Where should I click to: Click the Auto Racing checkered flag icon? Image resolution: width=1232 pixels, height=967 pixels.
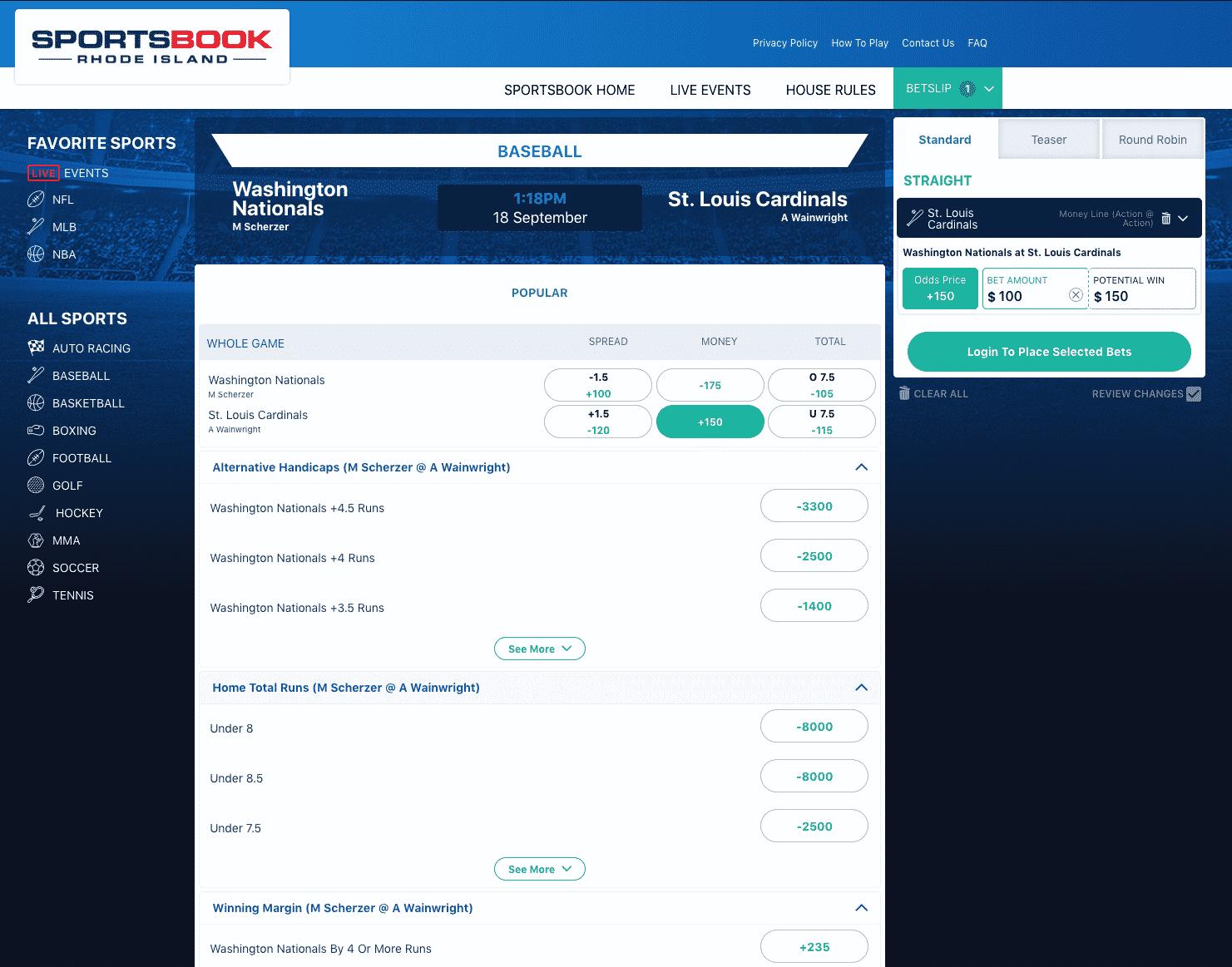coord(36,348)
